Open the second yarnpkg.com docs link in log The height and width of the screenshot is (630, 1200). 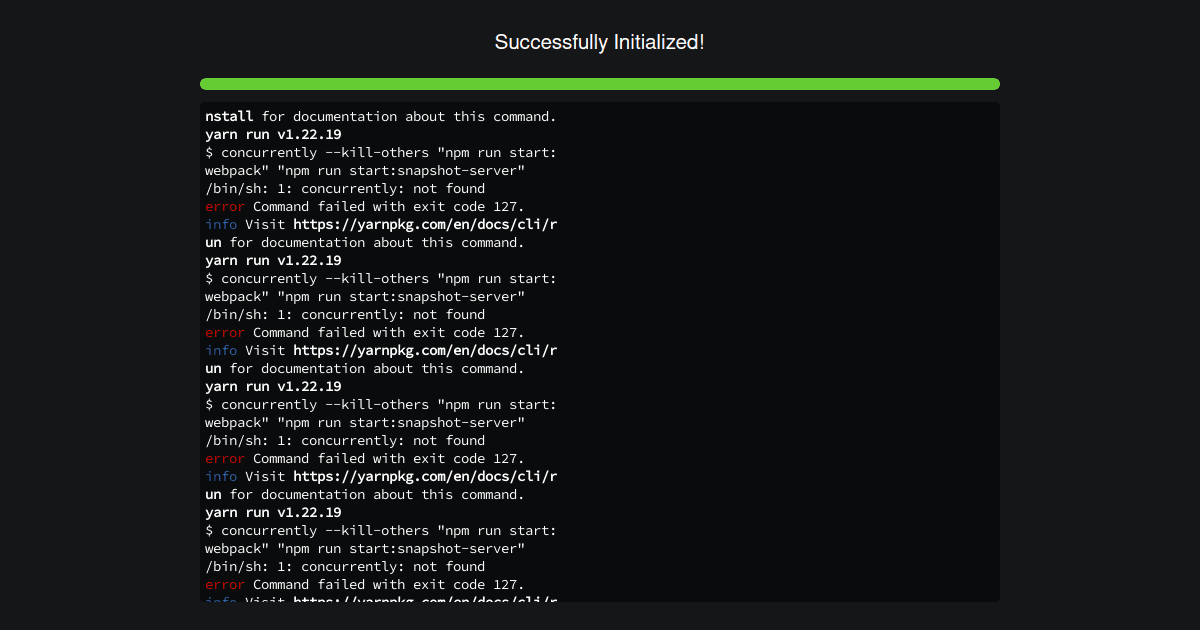[425, 351]
